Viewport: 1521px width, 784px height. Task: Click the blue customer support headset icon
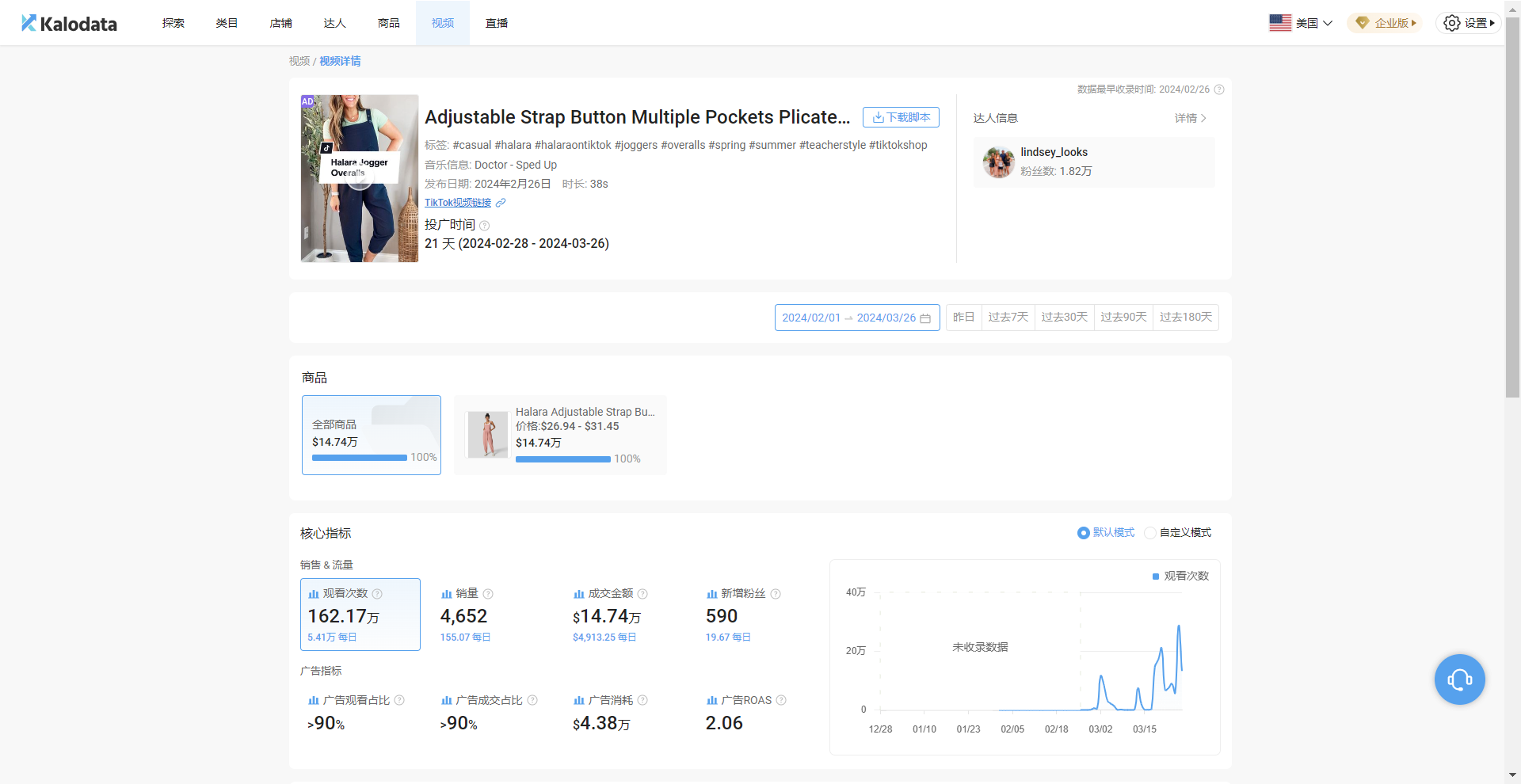pyautogui.click(x=1459, y=679)
